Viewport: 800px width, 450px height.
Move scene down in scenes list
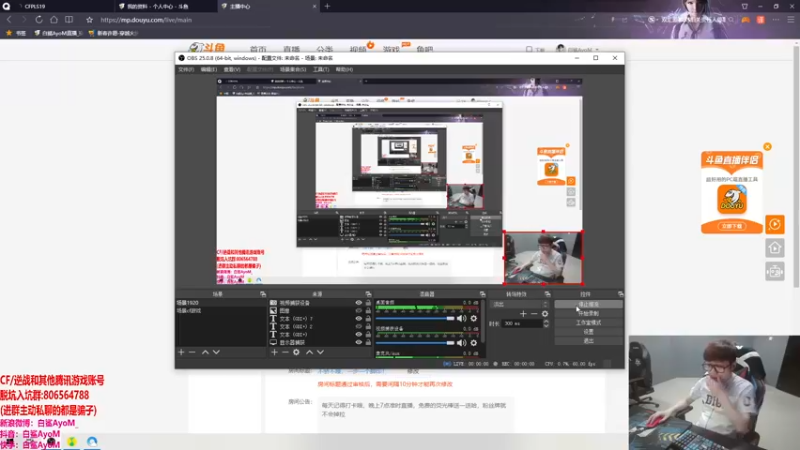click(216, 352)
